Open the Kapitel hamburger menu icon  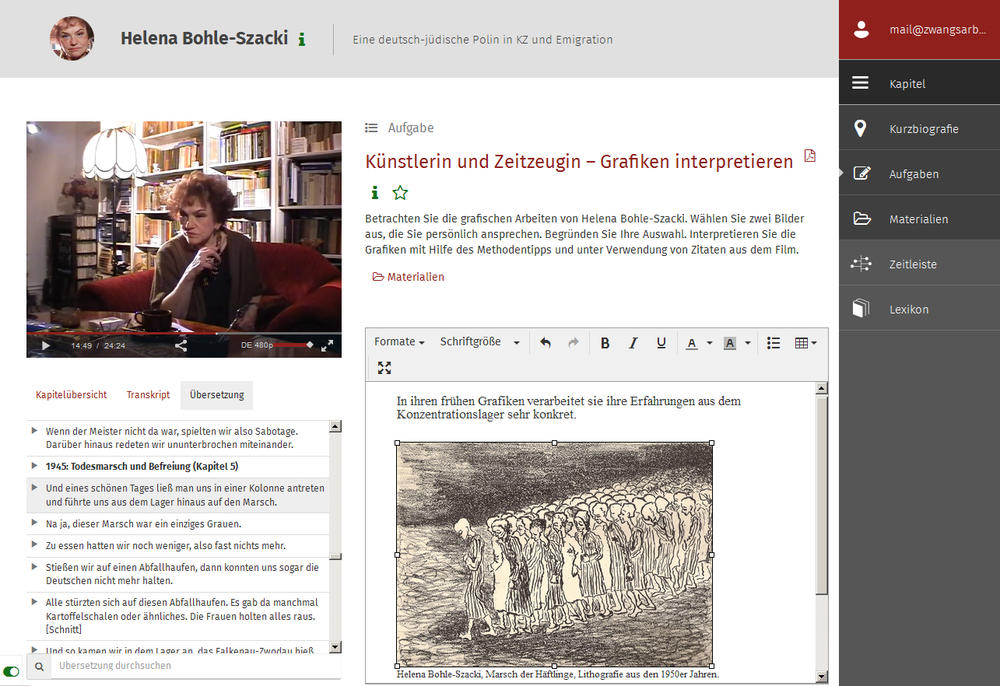tap(860, 83)
